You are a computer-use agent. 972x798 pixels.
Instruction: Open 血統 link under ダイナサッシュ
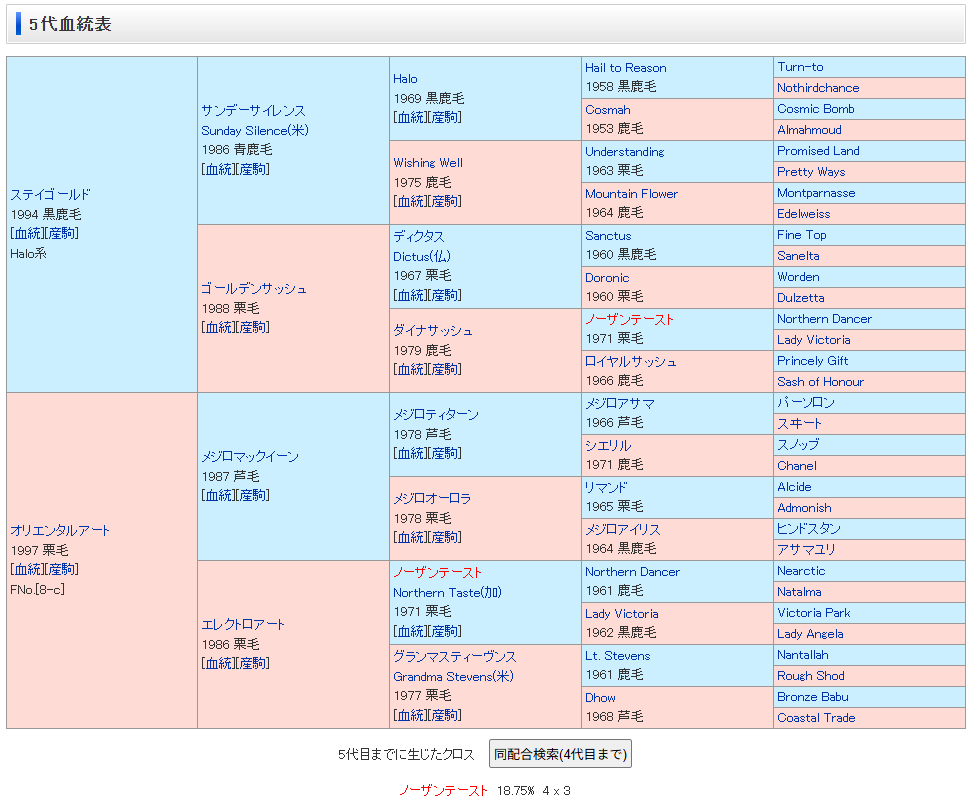[x=410, y=369]
